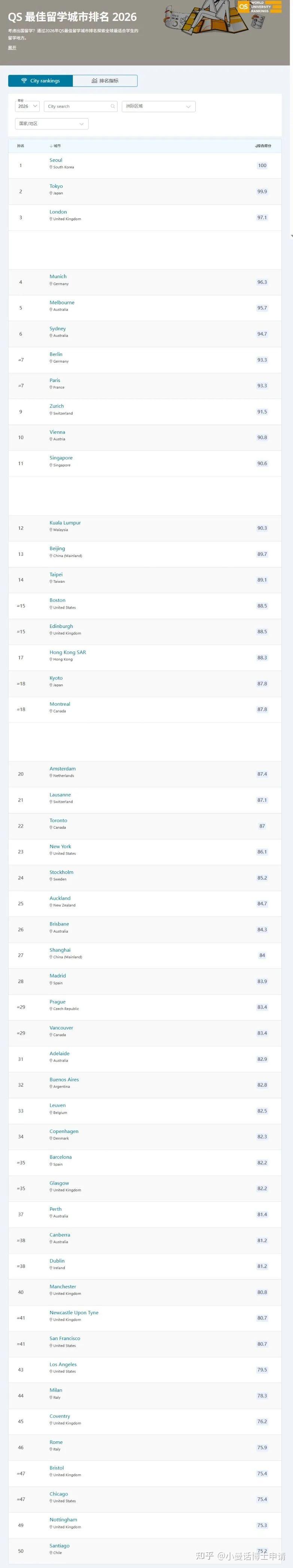Click the sort arrow on 综合得分 header
This screenshot has width=293, height=1568.
tap(256, 146)
